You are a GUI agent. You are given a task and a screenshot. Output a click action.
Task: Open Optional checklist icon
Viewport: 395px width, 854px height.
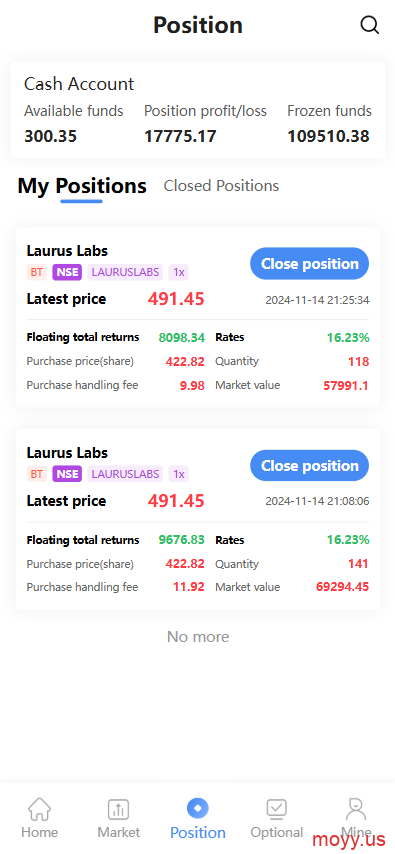(x=277, y=809)
